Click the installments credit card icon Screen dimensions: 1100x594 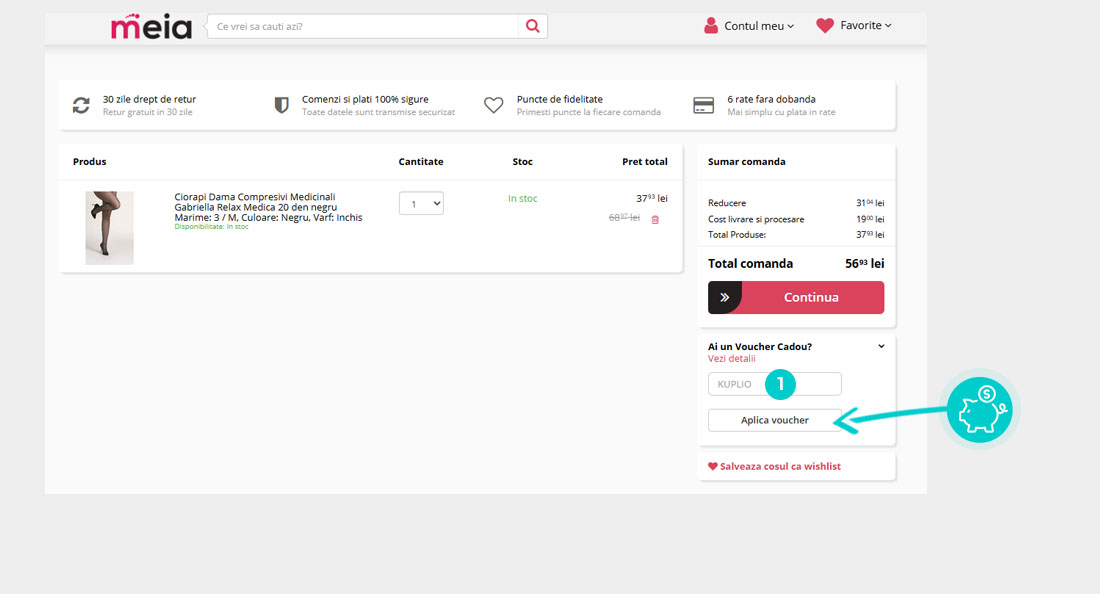pos(703,105)
